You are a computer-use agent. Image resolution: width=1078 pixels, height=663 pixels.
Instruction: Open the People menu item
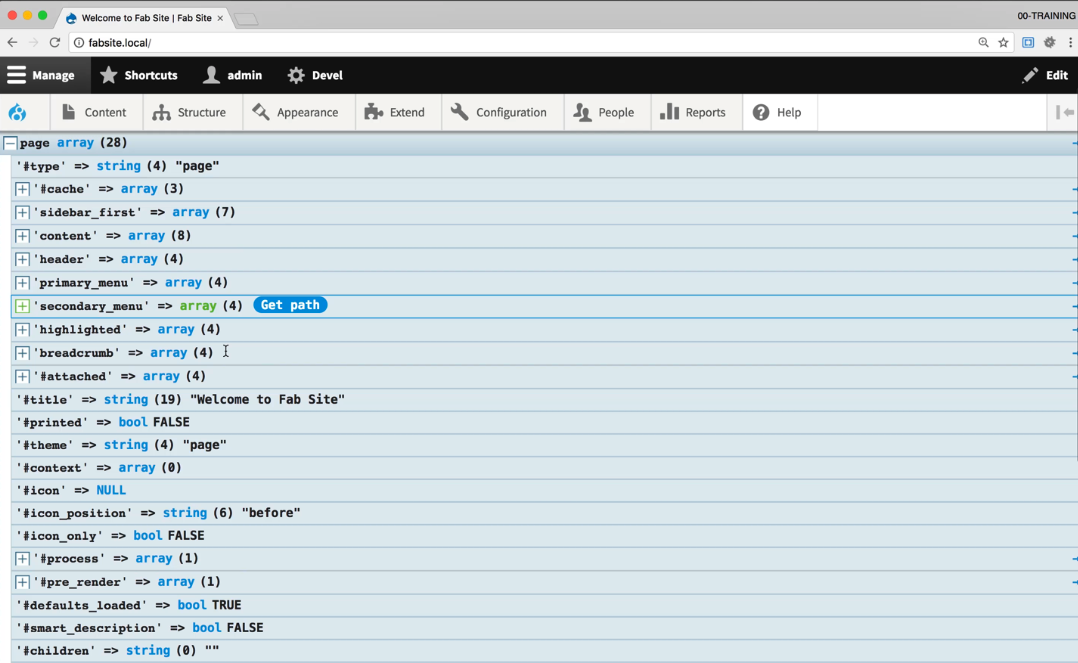click(x=604, y=112)
